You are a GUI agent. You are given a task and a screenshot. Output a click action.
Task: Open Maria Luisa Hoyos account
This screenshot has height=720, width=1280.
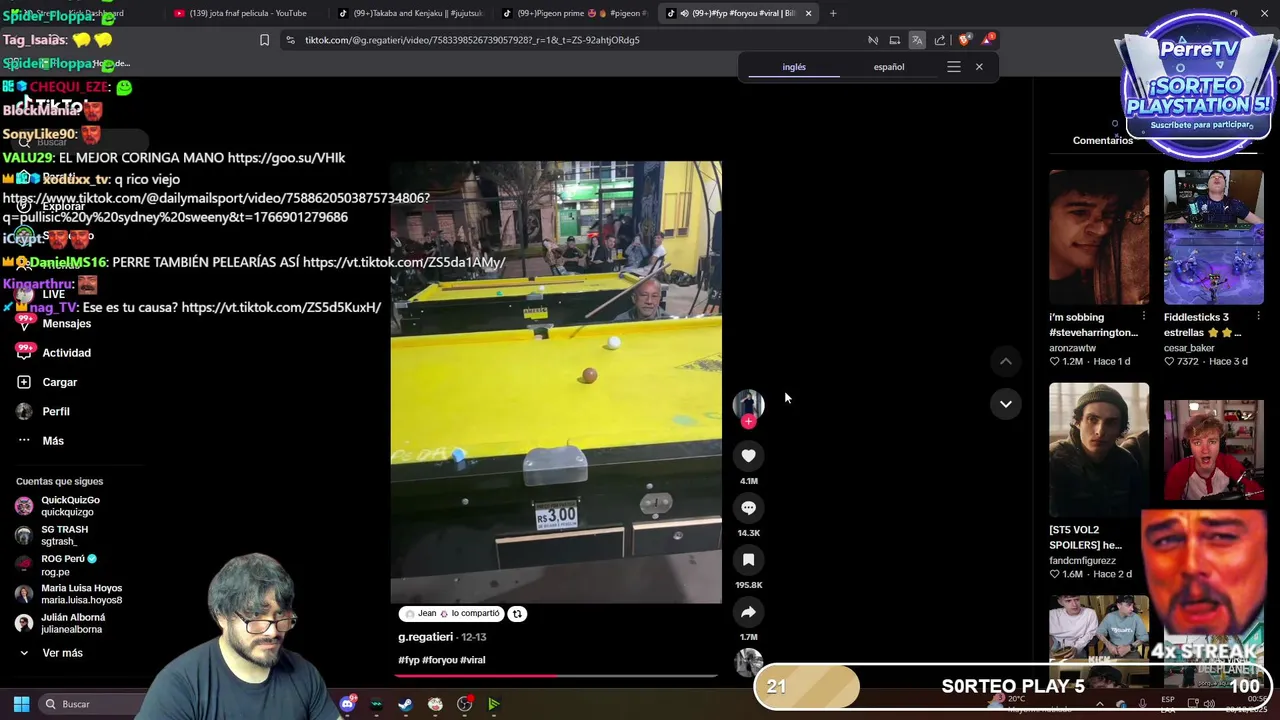81,594
